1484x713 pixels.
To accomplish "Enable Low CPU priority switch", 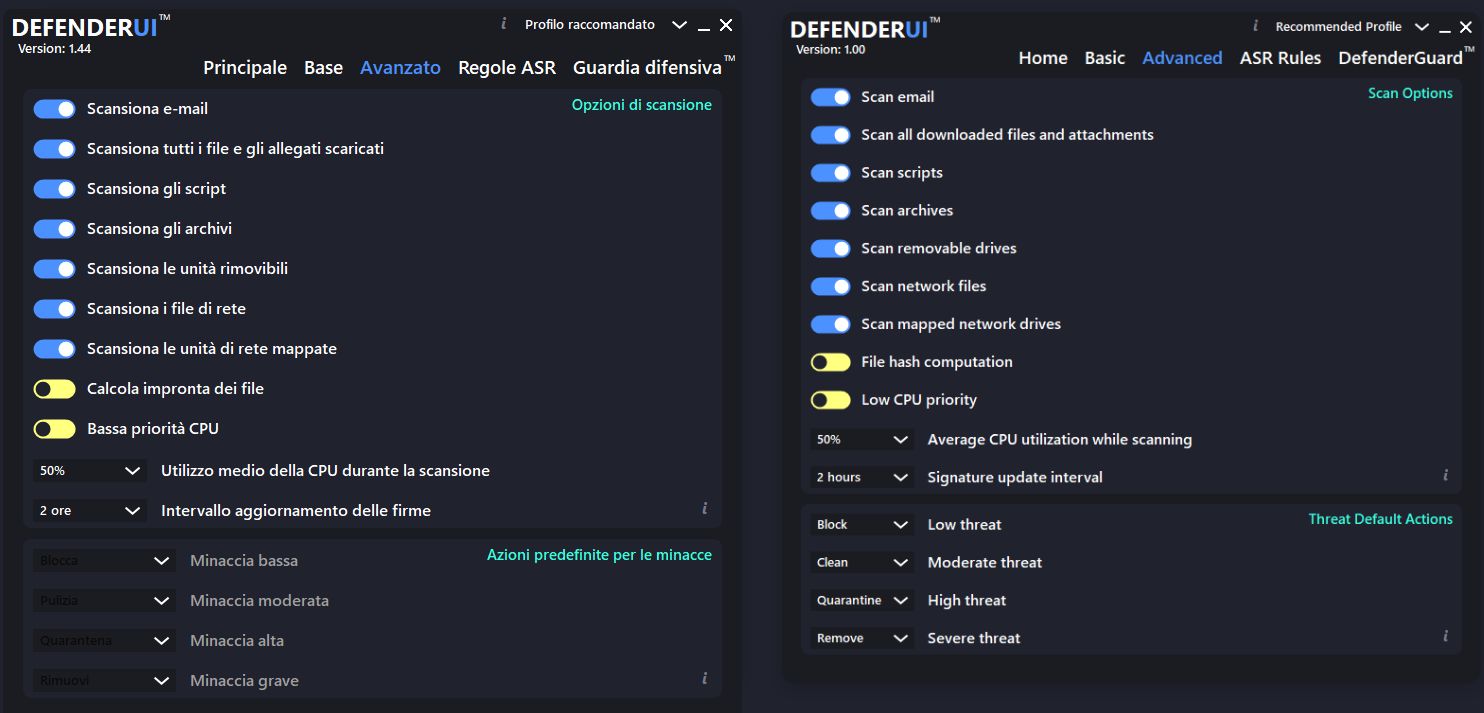I will [830, 400].
